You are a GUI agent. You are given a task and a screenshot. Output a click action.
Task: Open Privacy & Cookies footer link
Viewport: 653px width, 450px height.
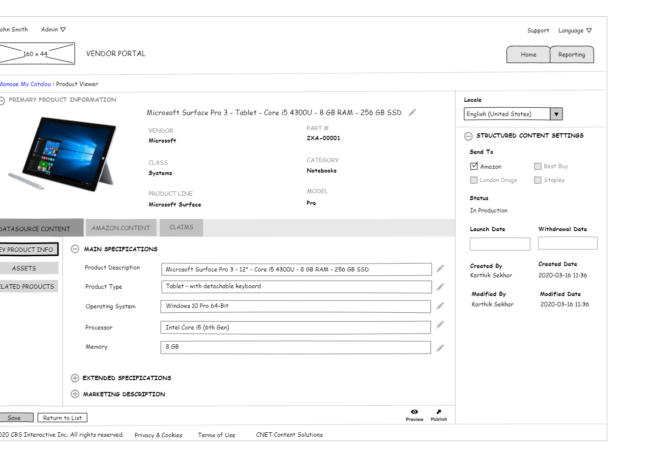tap(158, 435)
